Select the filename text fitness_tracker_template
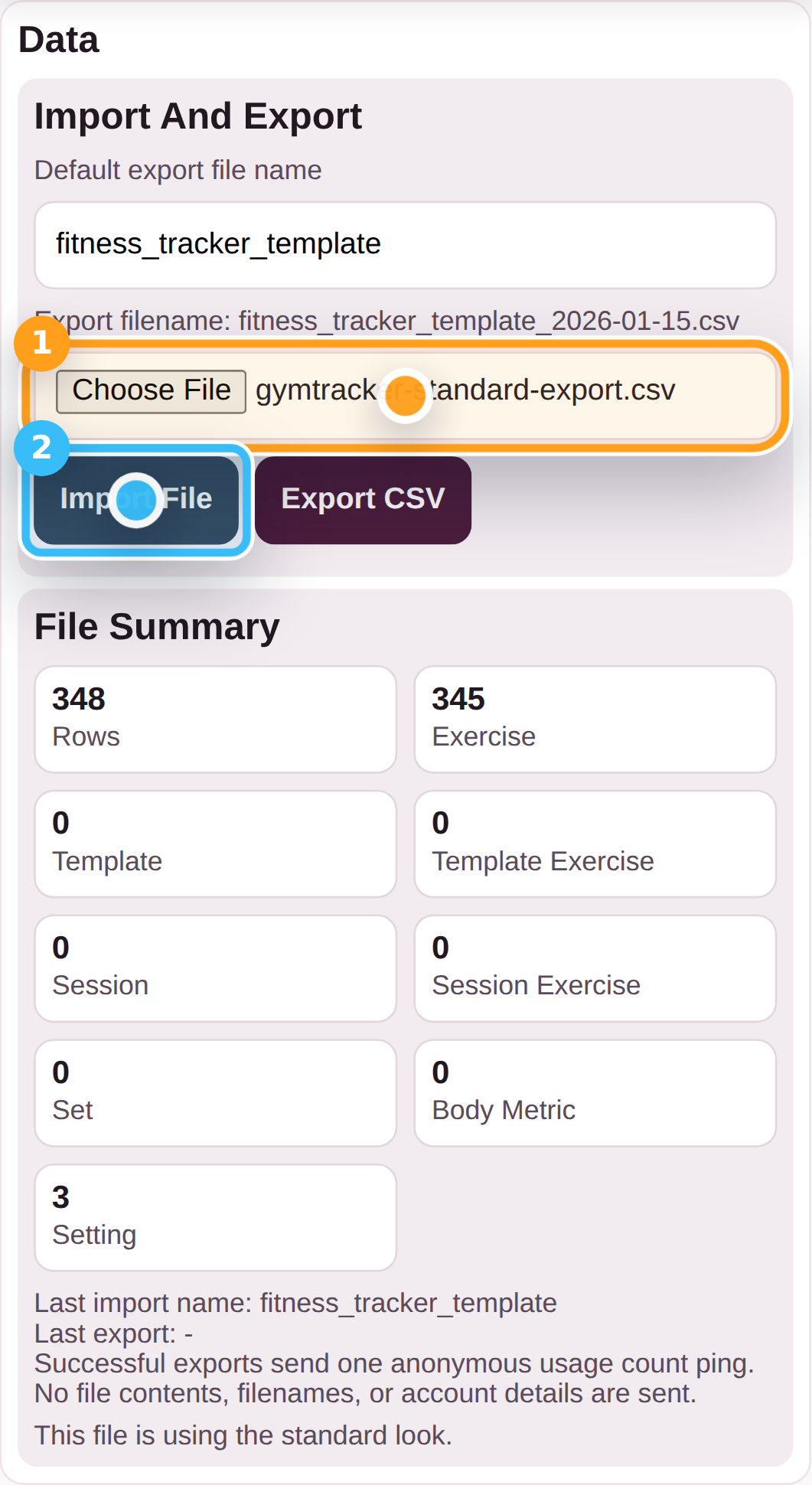Image resolution: width=812 pixels, height=1485 pixels. tap(217, 243)
